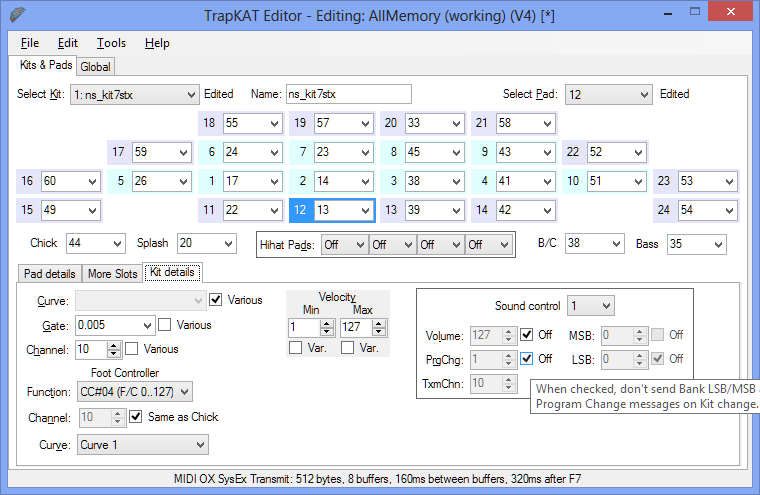Select pad number 11 label

(x=209, y=210)
